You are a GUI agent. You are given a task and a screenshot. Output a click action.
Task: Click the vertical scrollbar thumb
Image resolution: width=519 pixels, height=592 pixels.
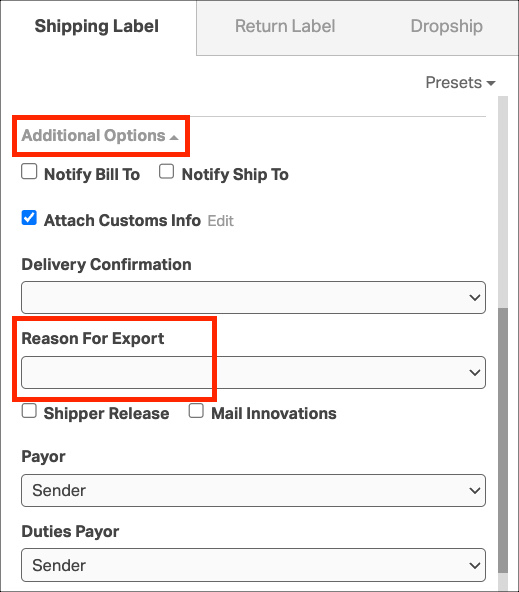(x=503, y=440)
